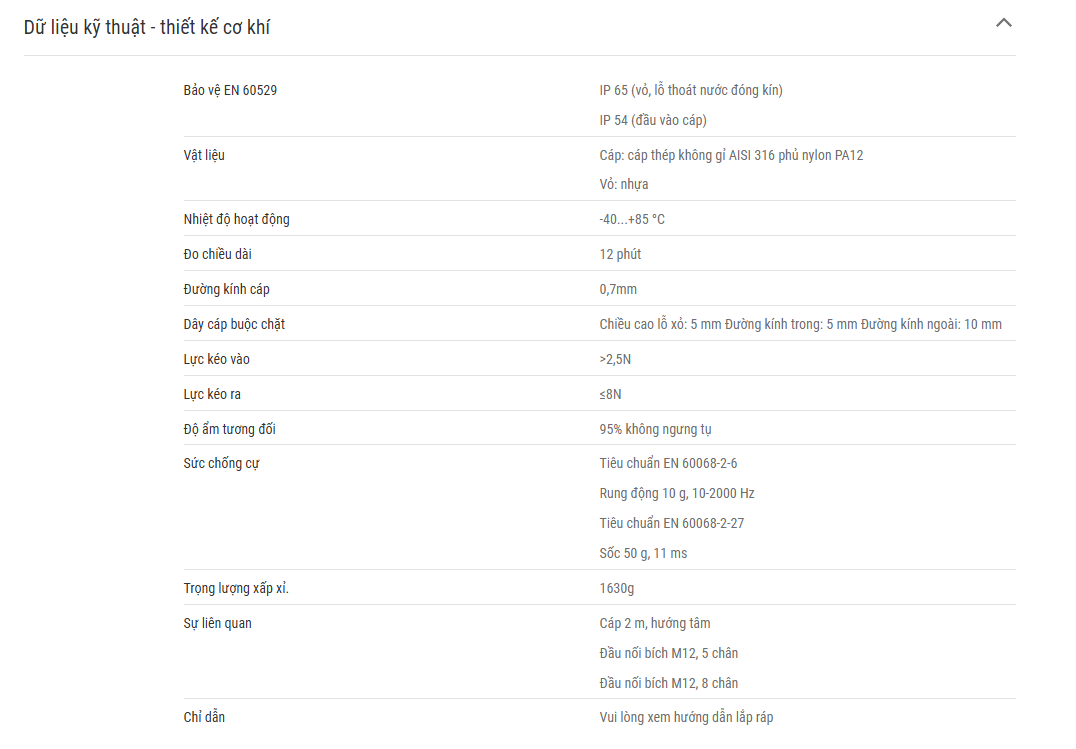Click the 'IP 54 (đầu vào cáp)' text
The height and width of the screenshot is (749, 1076).
653,120
